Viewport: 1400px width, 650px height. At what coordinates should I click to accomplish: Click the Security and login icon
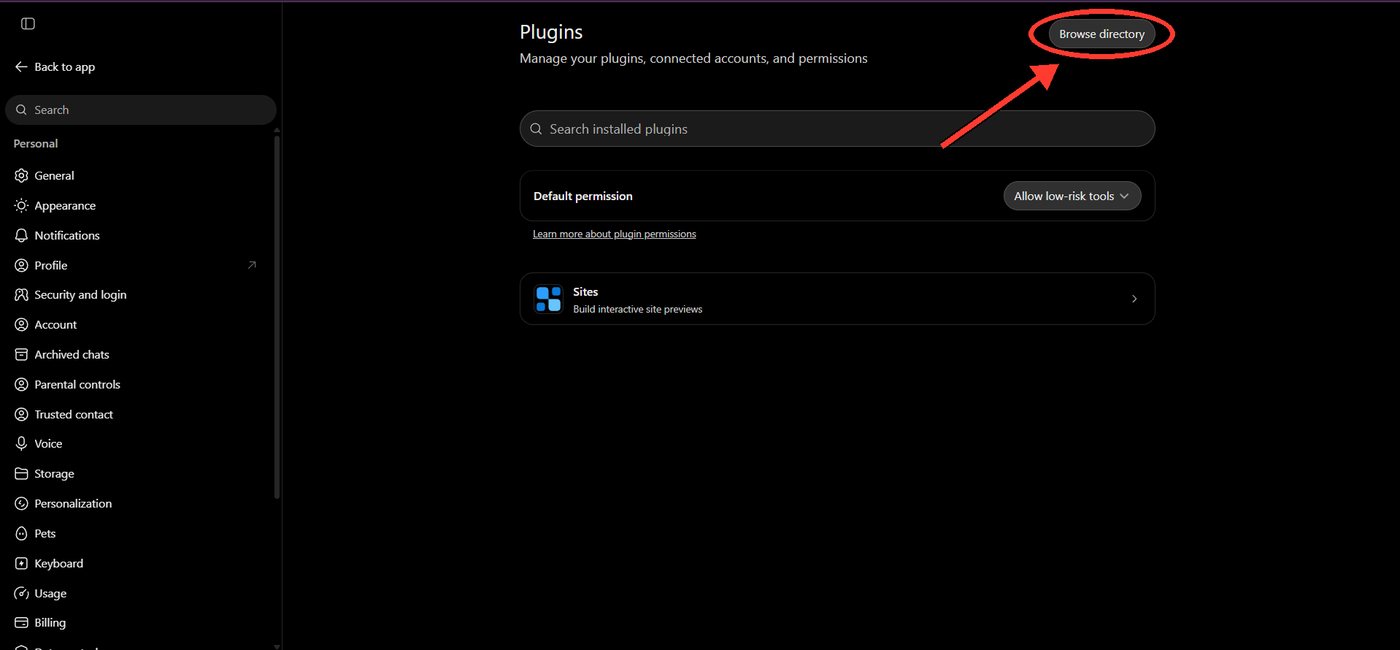(21, 295)
